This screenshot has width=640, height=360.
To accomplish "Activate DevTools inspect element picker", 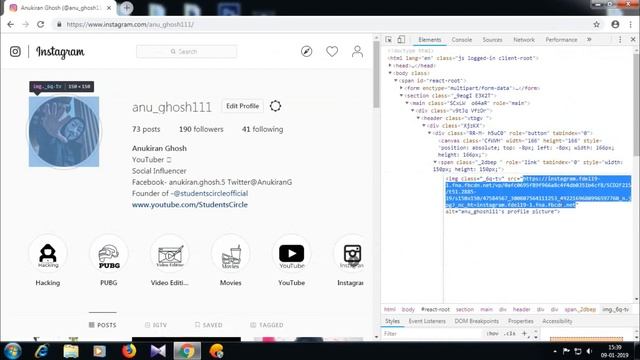I will pos(389,40).
